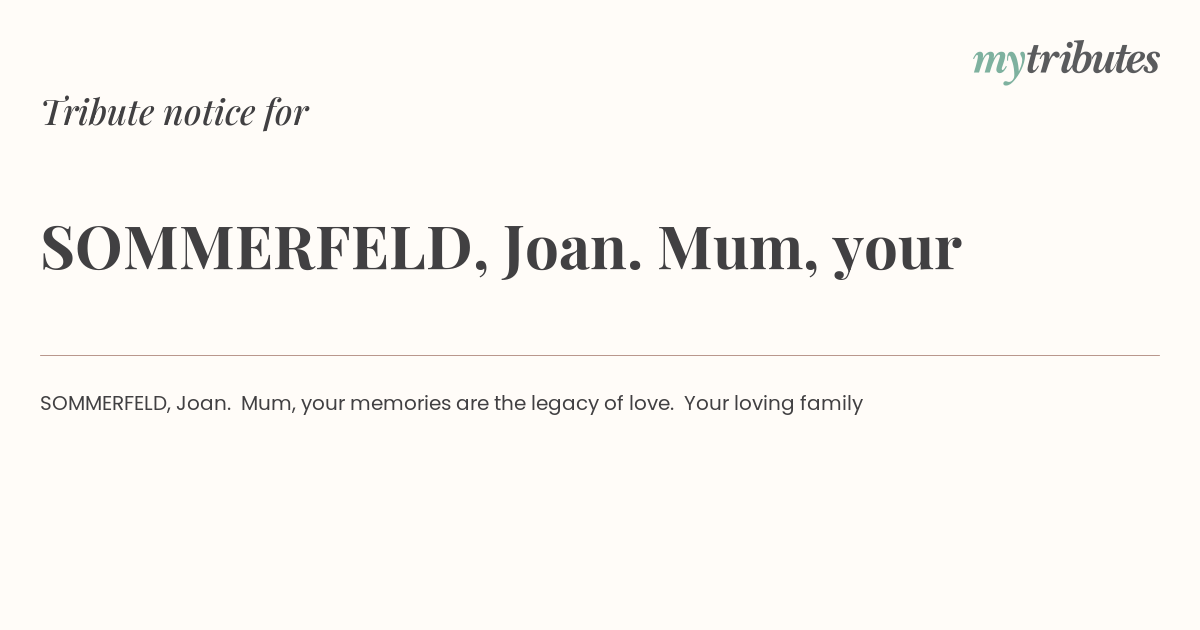
Task: Click the word "for" in italic subtitle
Action: [286, 112]
